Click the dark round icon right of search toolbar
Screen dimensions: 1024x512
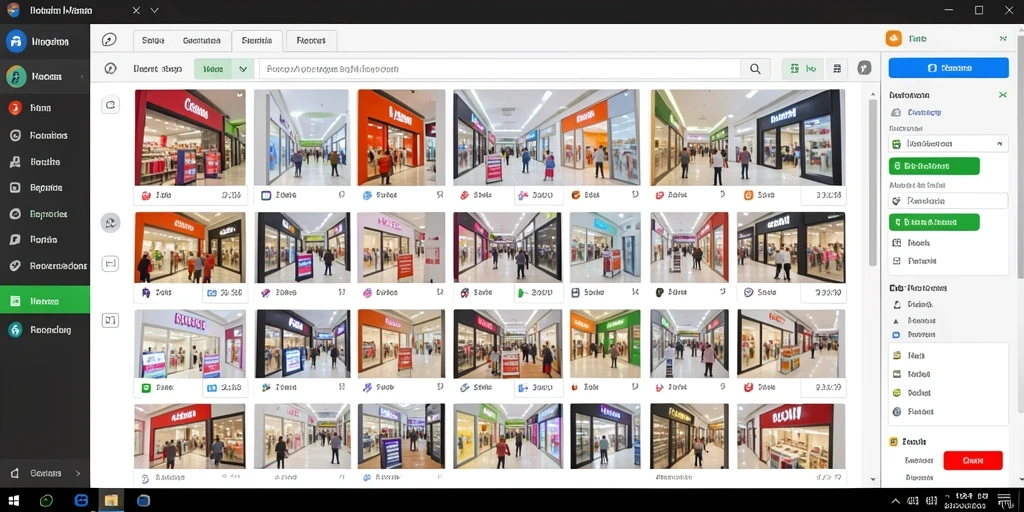864,68
